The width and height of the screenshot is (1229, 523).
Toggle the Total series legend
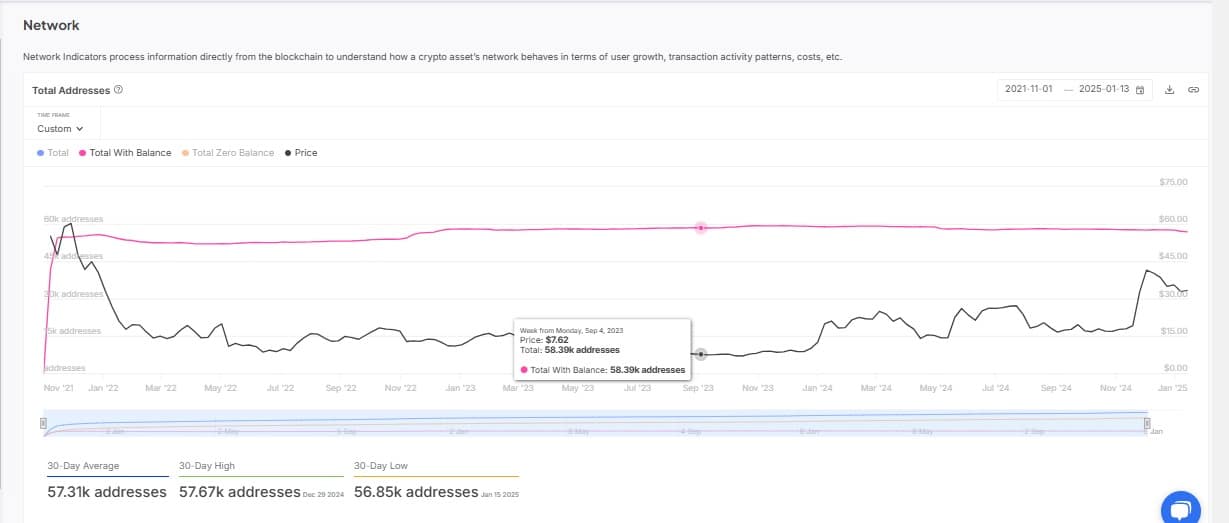(x=53, y=153)
